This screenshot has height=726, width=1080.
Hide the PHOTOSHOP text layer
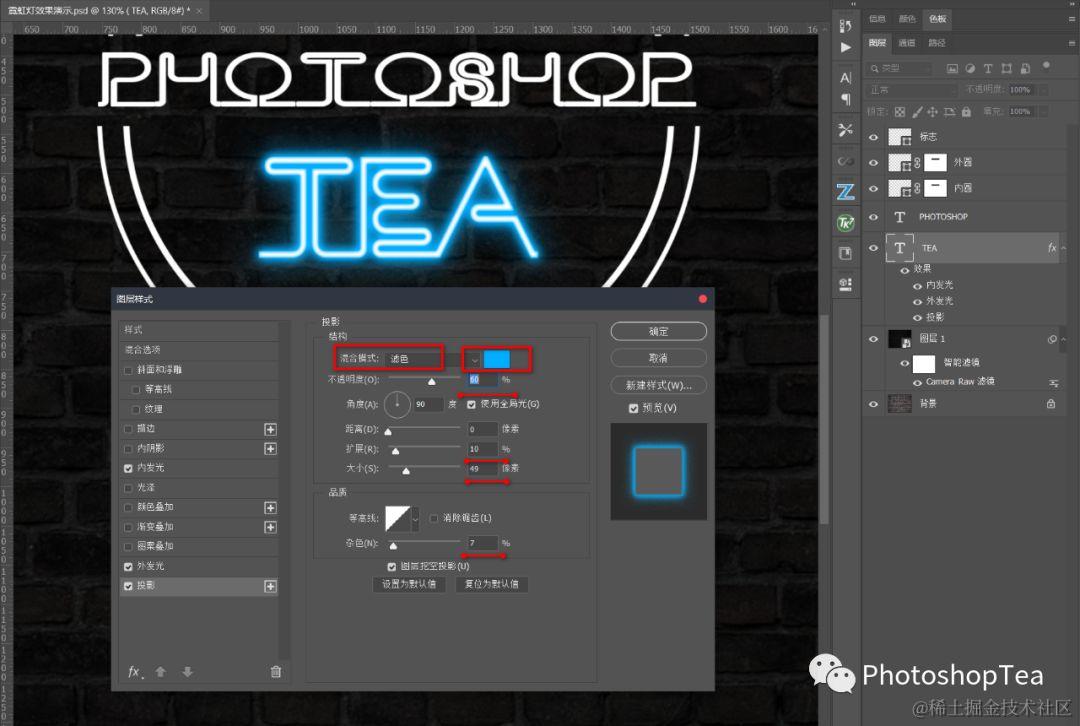click(873, 217)
